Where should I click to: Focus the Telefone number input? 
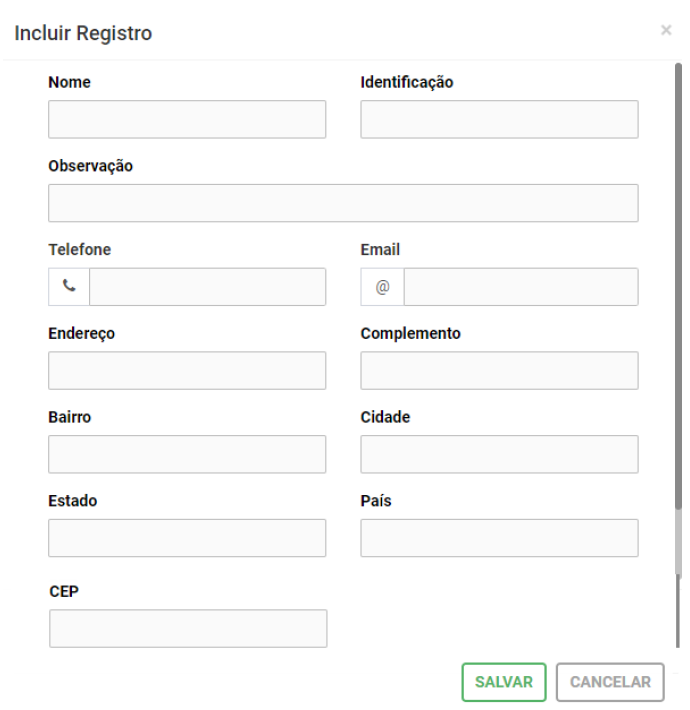[207, 286]
